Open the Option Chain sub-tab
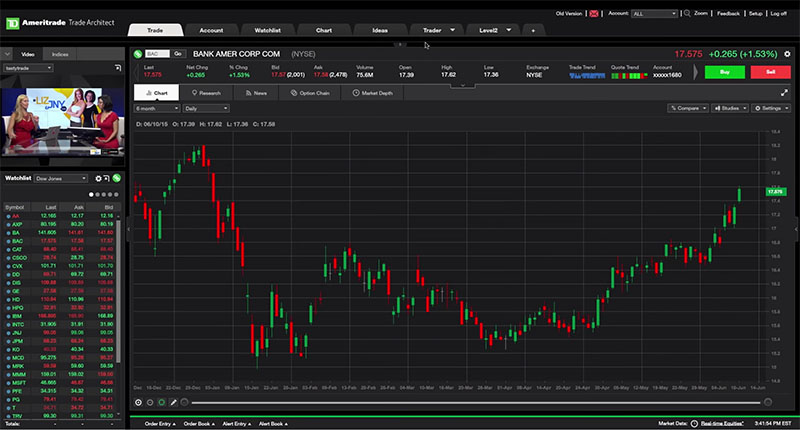800x430 pixels. pos(310,93)
